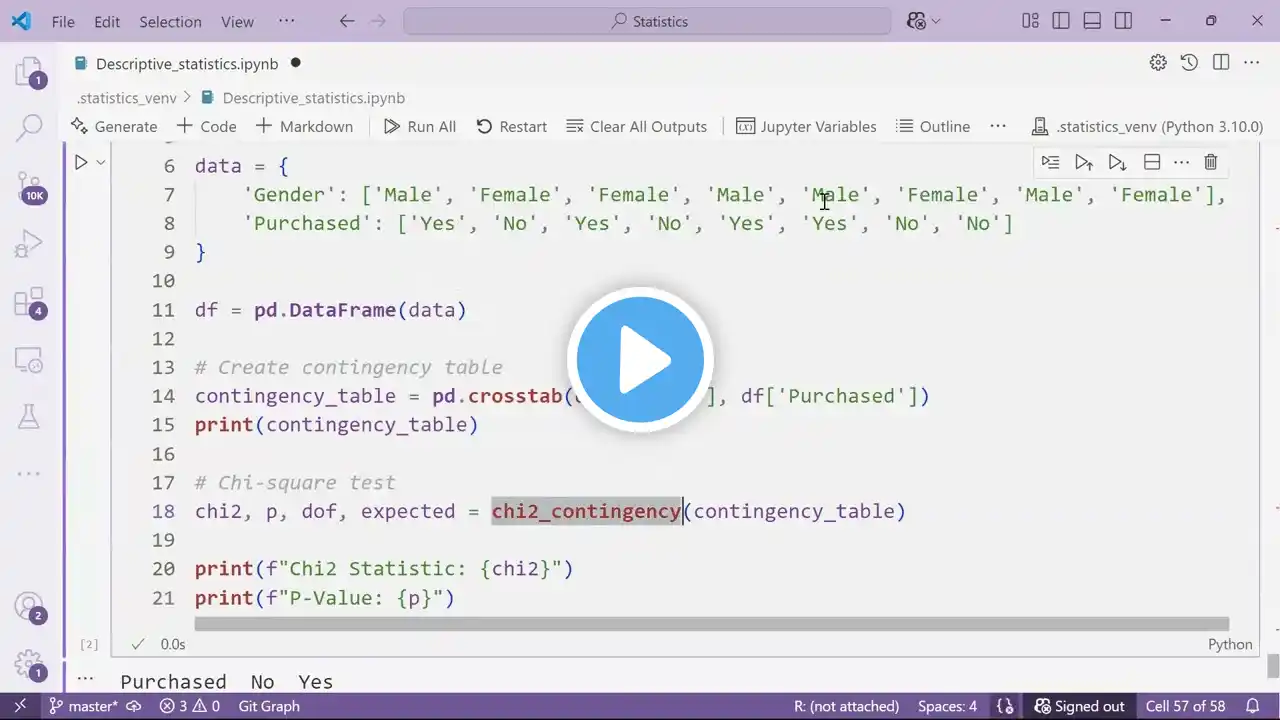Show notebook history timeline icon
This screenshot has height=720, width=1280.
tap(1189, 63)
